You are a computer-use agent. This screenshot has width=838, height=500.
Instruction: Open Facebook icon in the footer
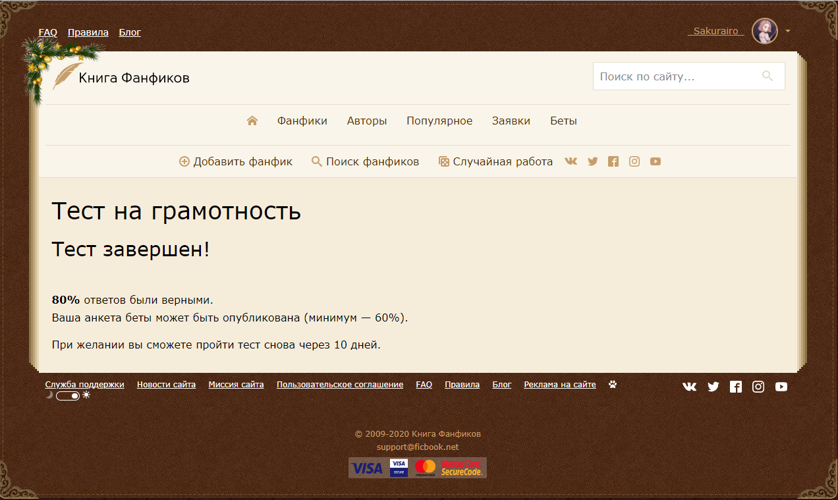pos(736,387)
